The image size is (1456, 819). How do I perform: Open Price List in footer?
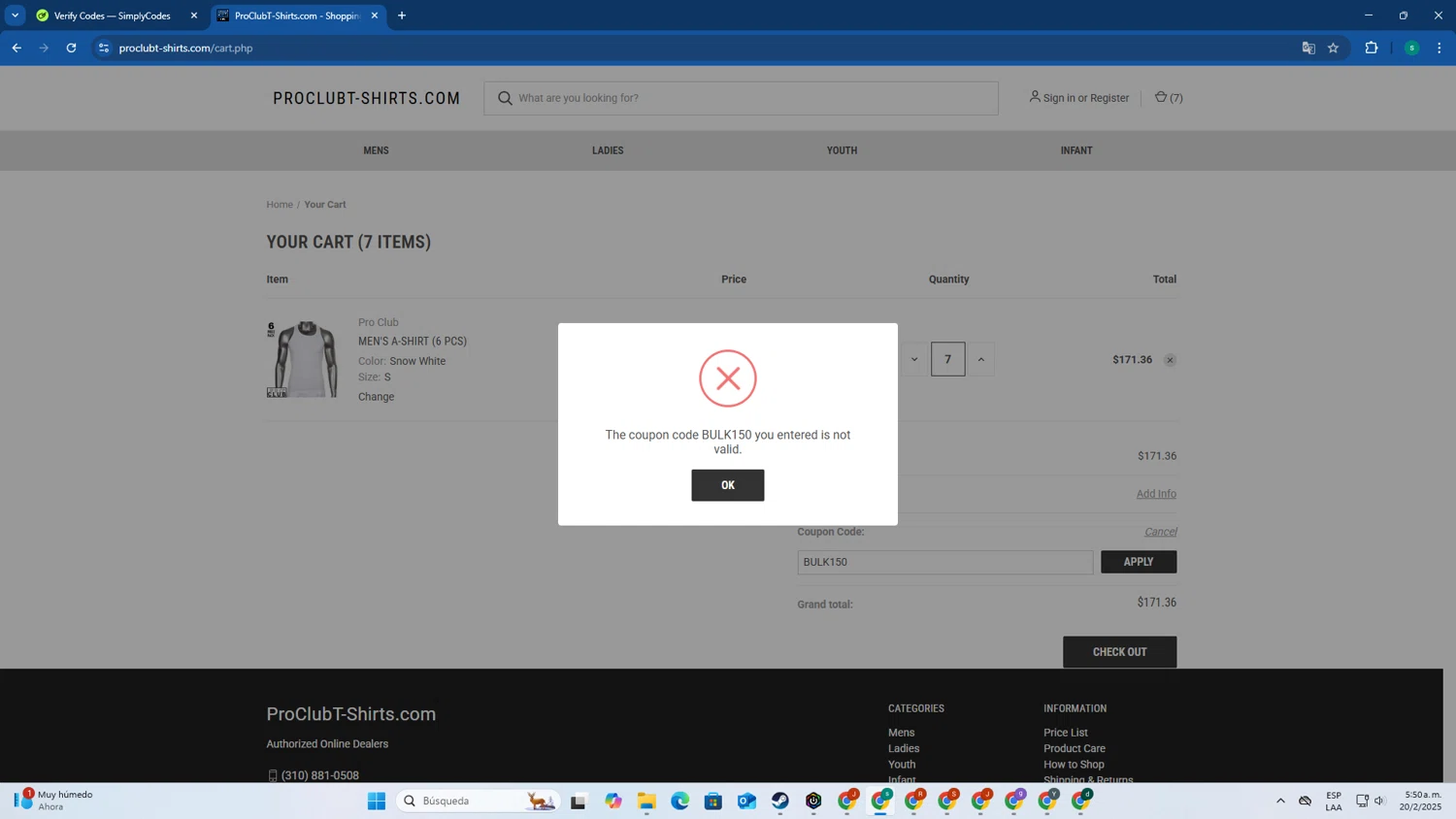1065,733
